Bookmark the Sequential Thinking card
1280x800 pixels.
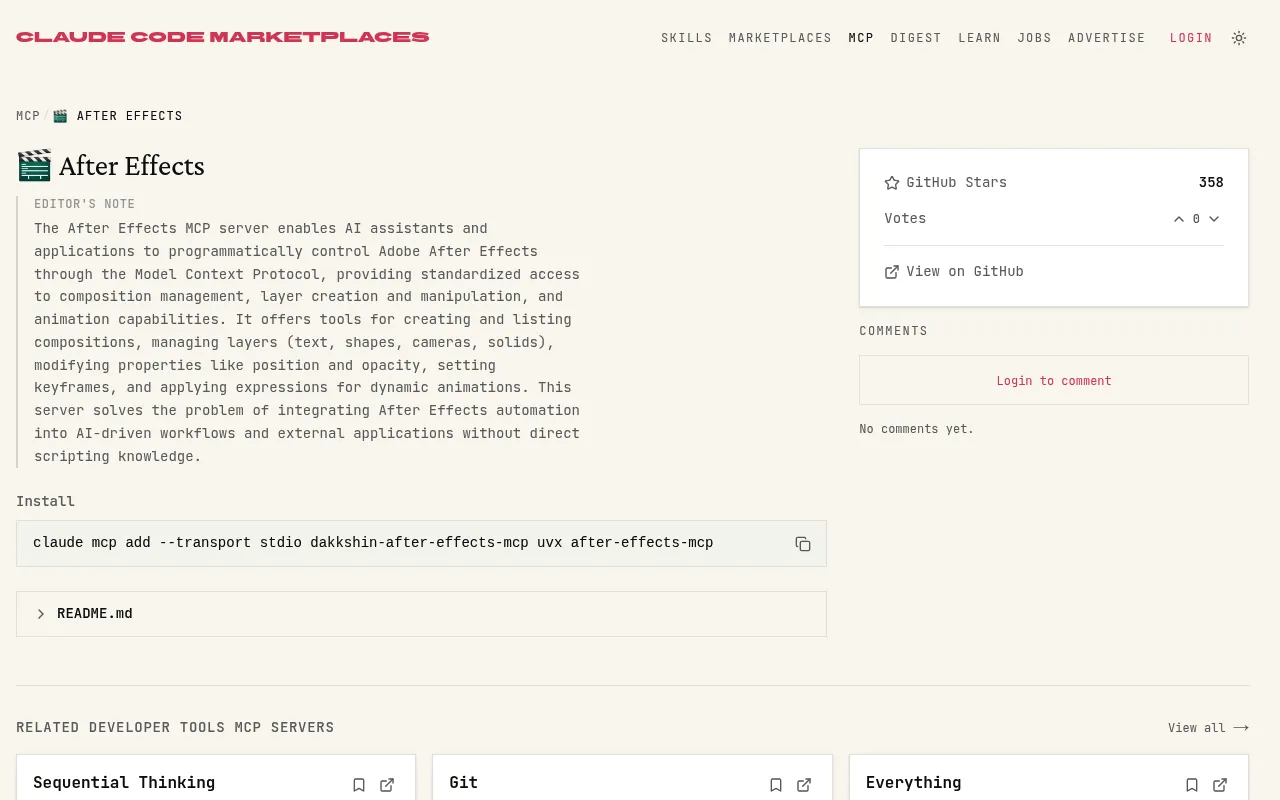[x=359, y=785]
